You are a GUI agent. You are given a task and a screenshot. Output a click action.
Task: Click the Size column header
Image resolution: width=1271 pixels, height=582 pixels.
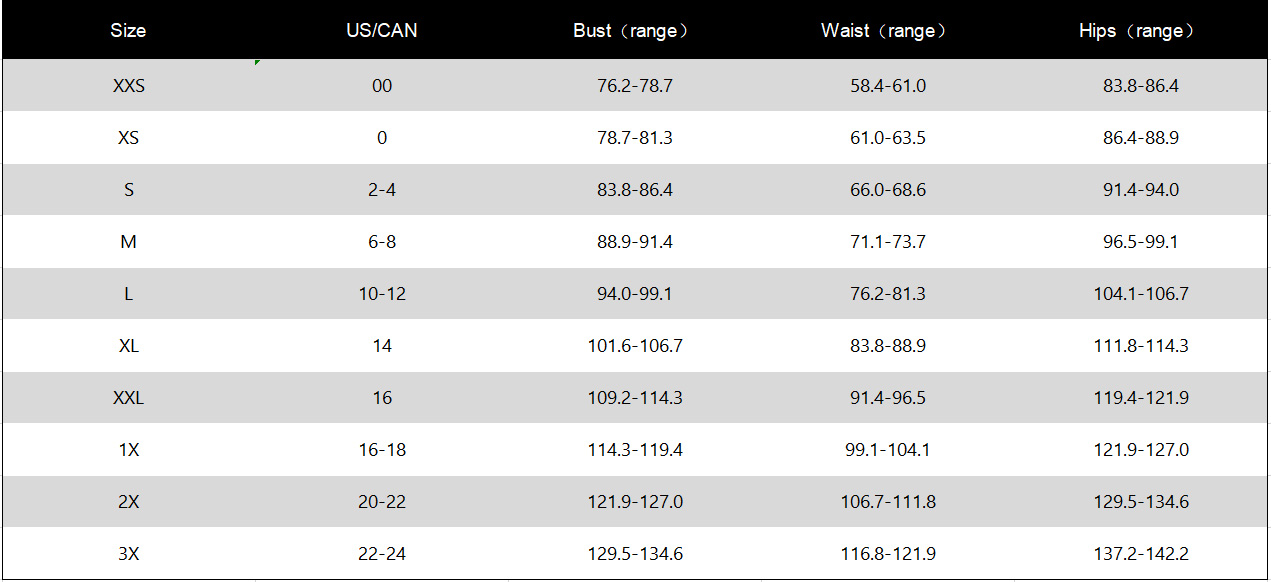click(x=128, y=31)
